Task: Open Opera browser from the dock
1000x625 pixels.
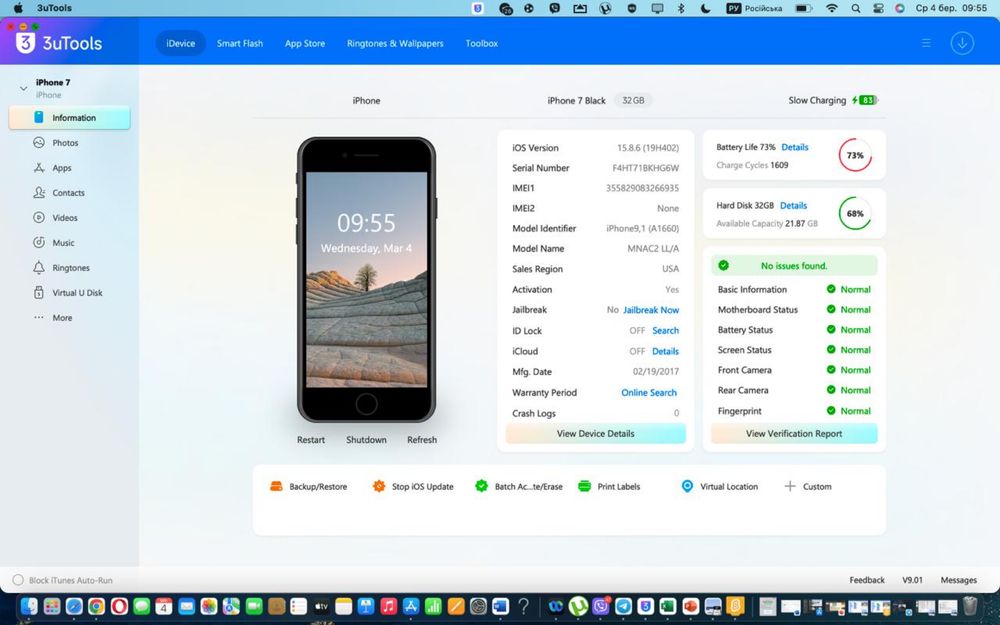Action: [119, 606]
